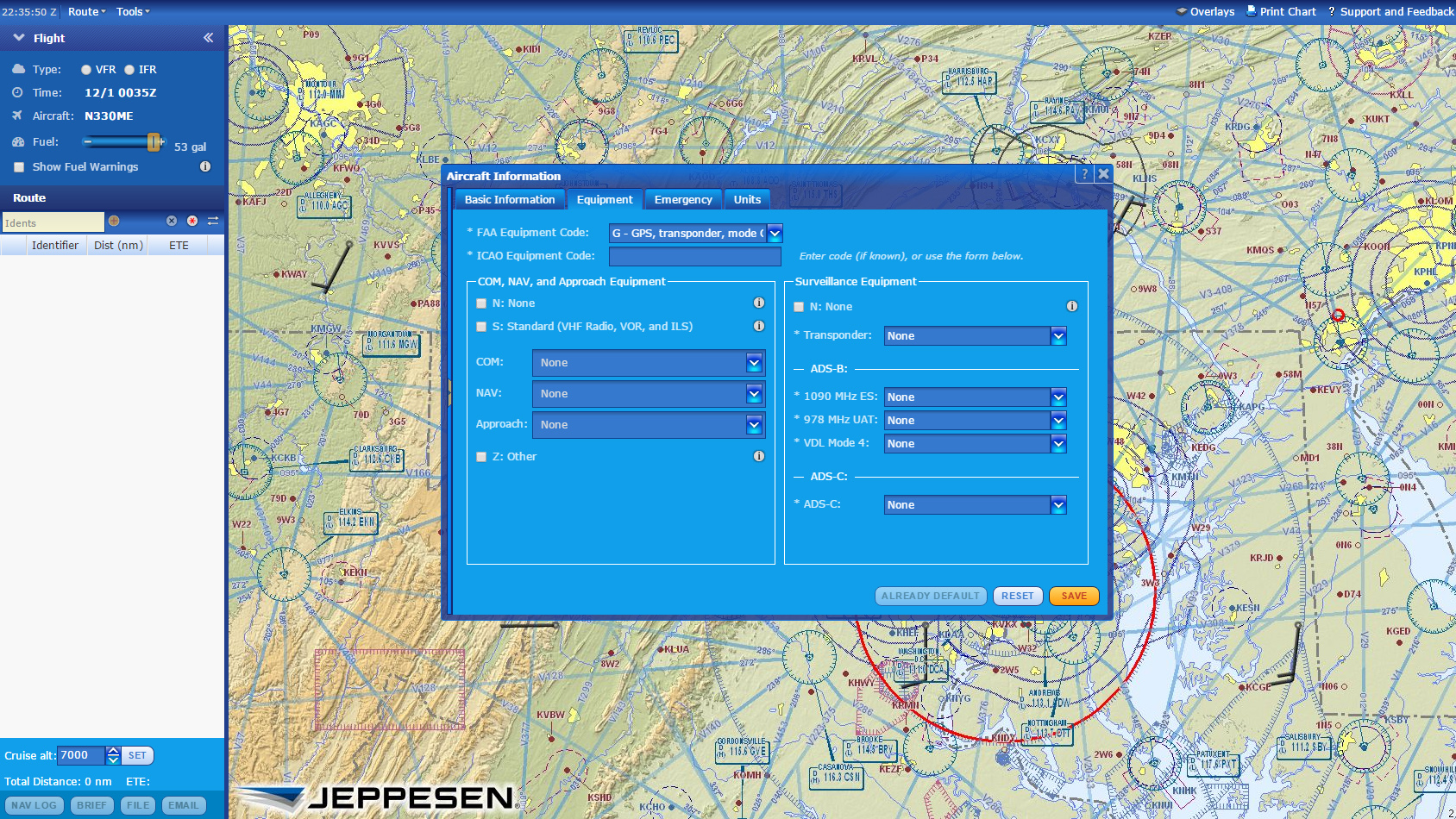
Task: Click the reverse route arrows icon
Action: 213,222
